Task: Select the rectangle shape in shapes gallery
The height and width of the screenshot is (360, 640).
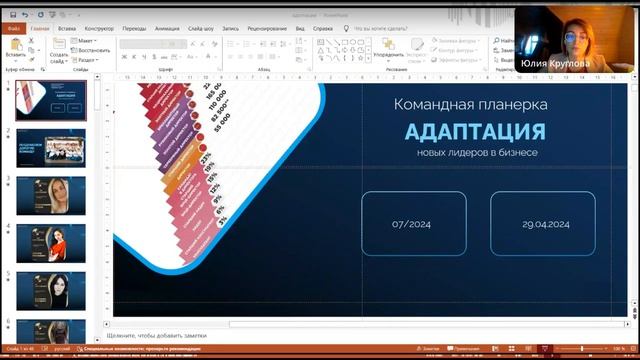Action: pos(345,42)
